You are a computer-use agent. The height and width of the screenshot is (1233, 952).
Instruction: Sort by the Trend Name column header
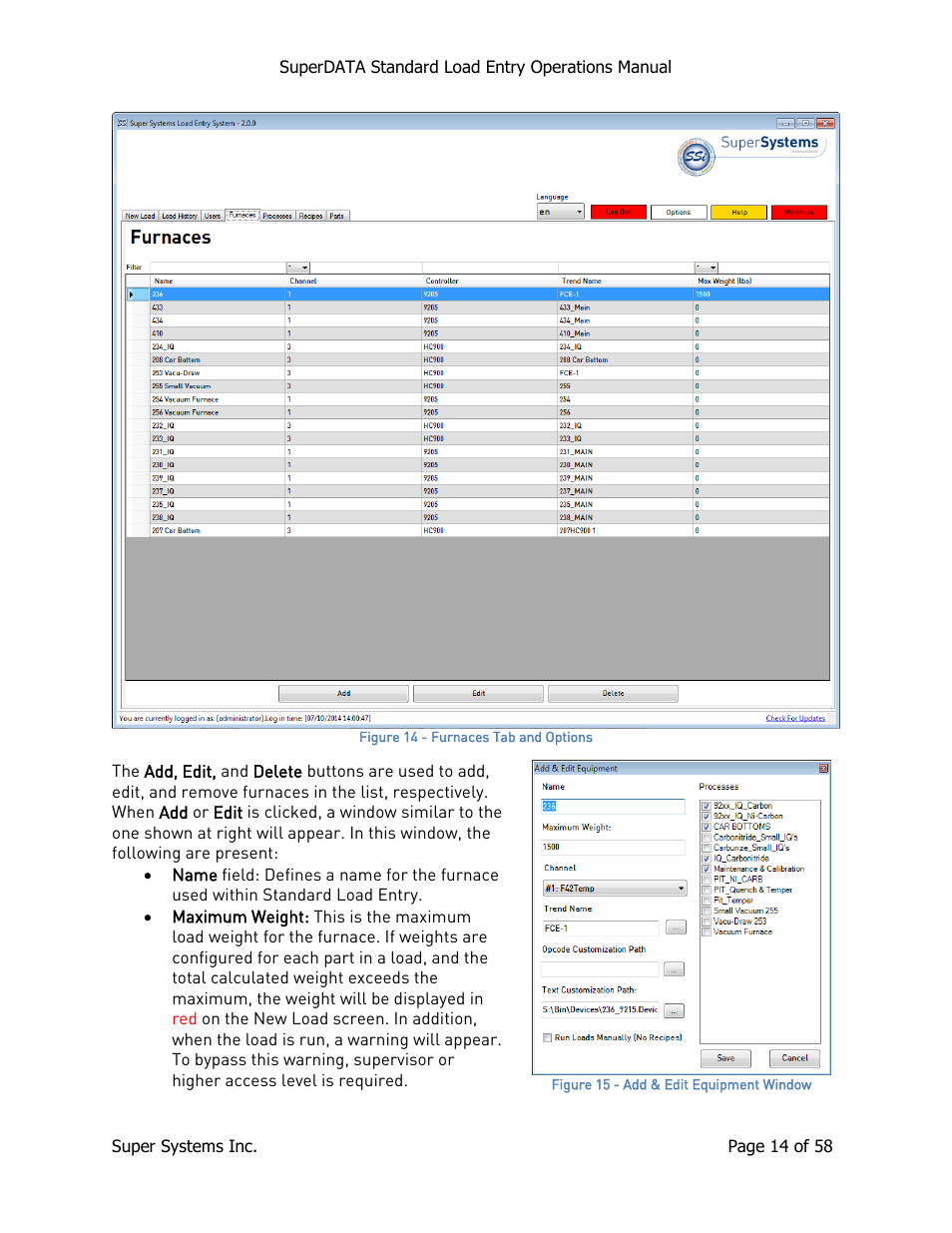click(625, 281)
